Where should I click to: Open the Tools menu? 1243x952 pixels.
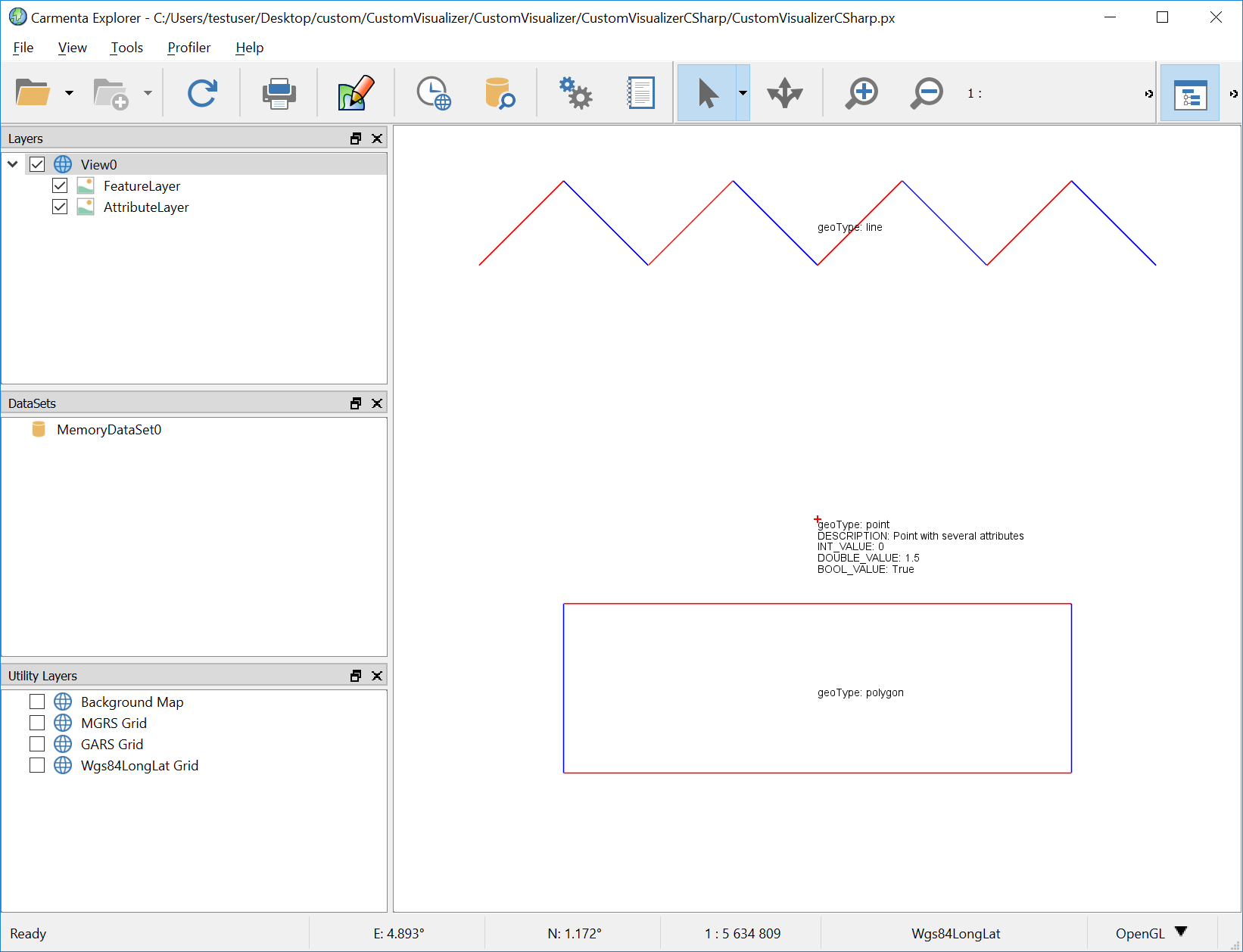[126, 48]
